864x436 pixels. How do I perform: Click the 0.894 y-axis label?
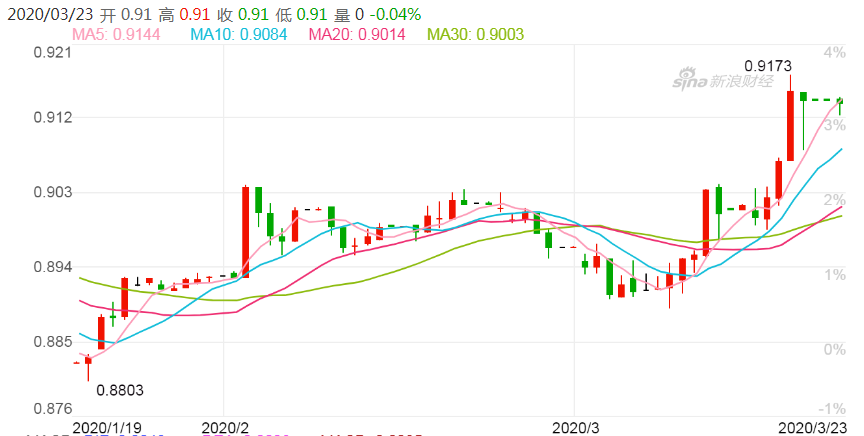53,267
